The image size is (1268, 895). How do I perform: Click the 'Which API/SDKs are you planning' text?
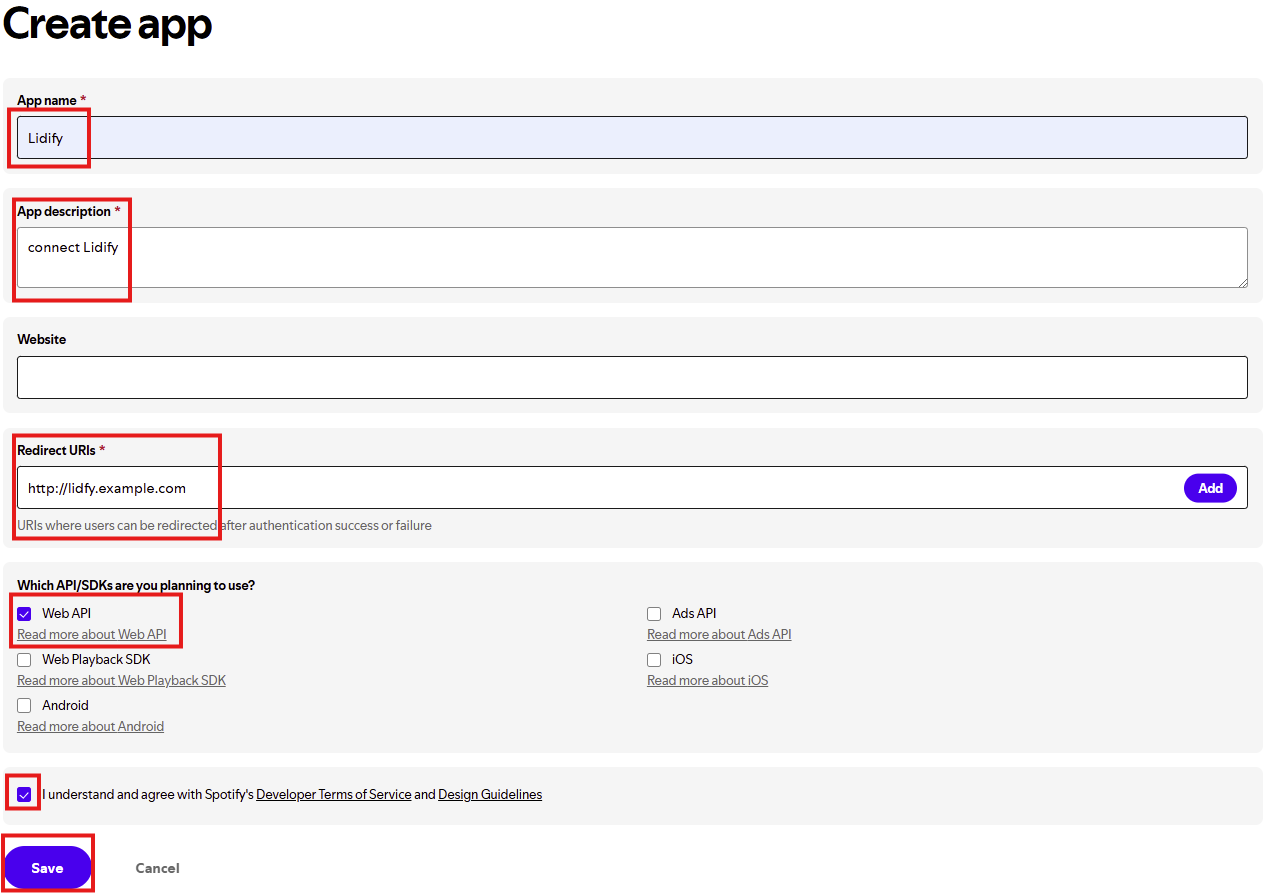(136, 586)
